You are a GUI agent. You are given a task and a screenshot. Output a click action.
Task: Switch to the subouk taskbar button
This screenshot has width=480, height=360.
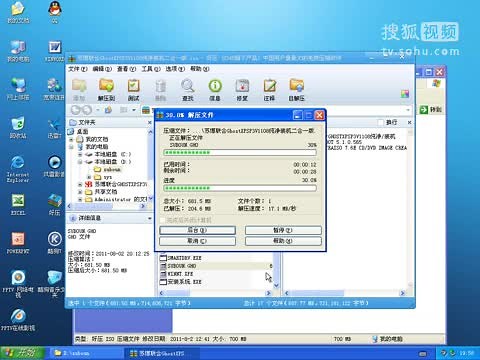[x=86, y=353]
